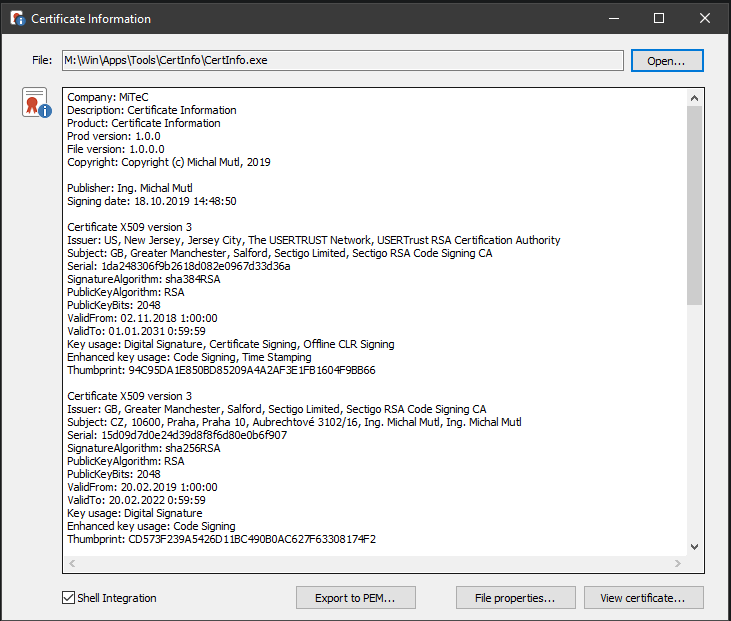
Task: Click horizontal scrollbar right arrow
Action: tap(677, 563)
